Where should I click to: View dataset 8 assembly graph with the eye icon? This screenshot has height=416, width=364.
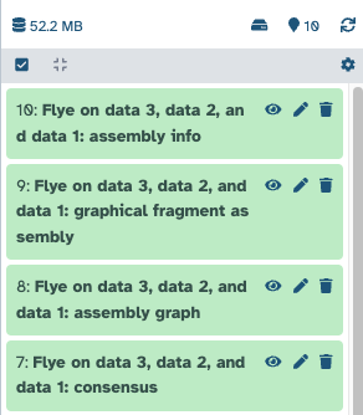point(273,286)
